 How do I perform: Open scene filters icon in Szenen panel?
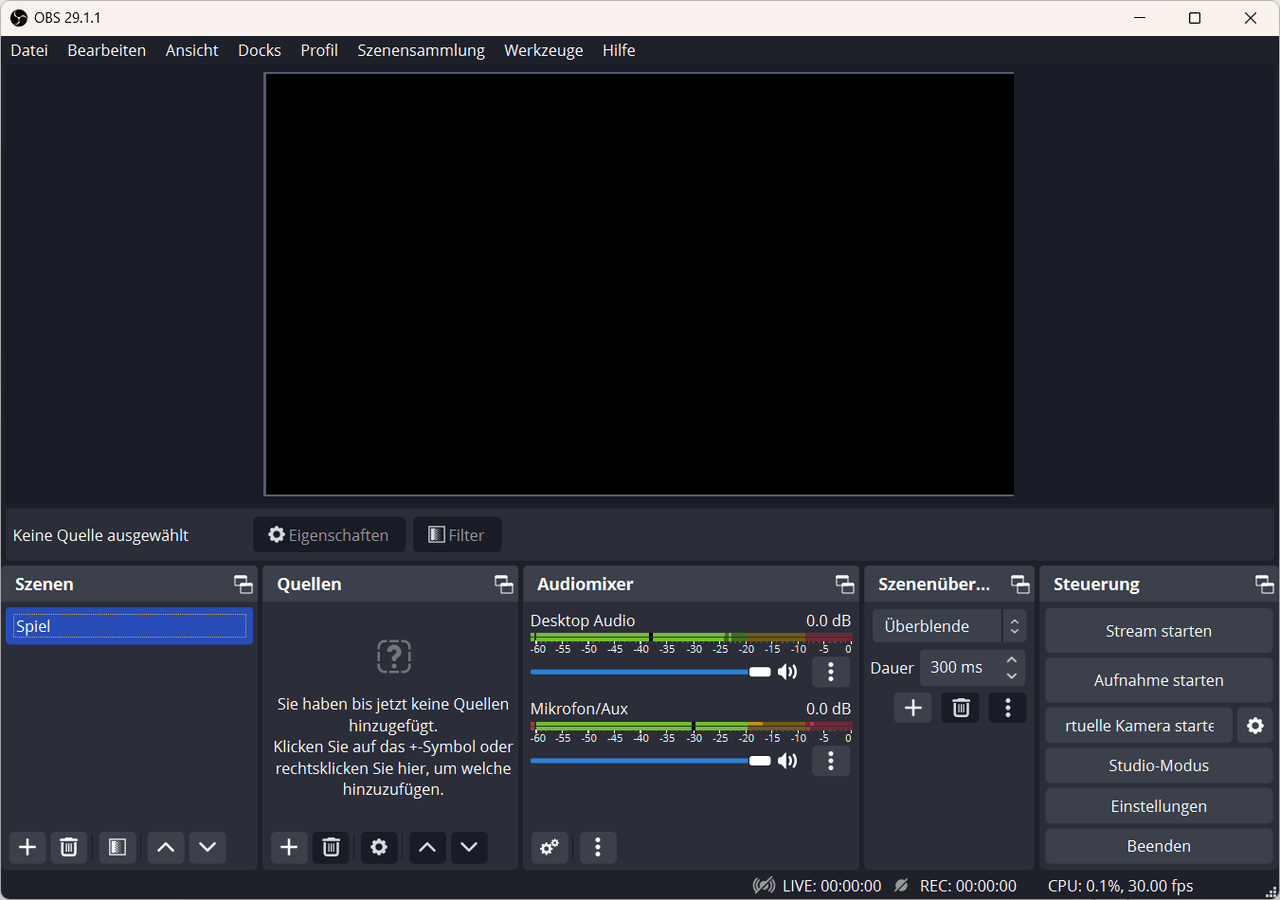[117, 847]
